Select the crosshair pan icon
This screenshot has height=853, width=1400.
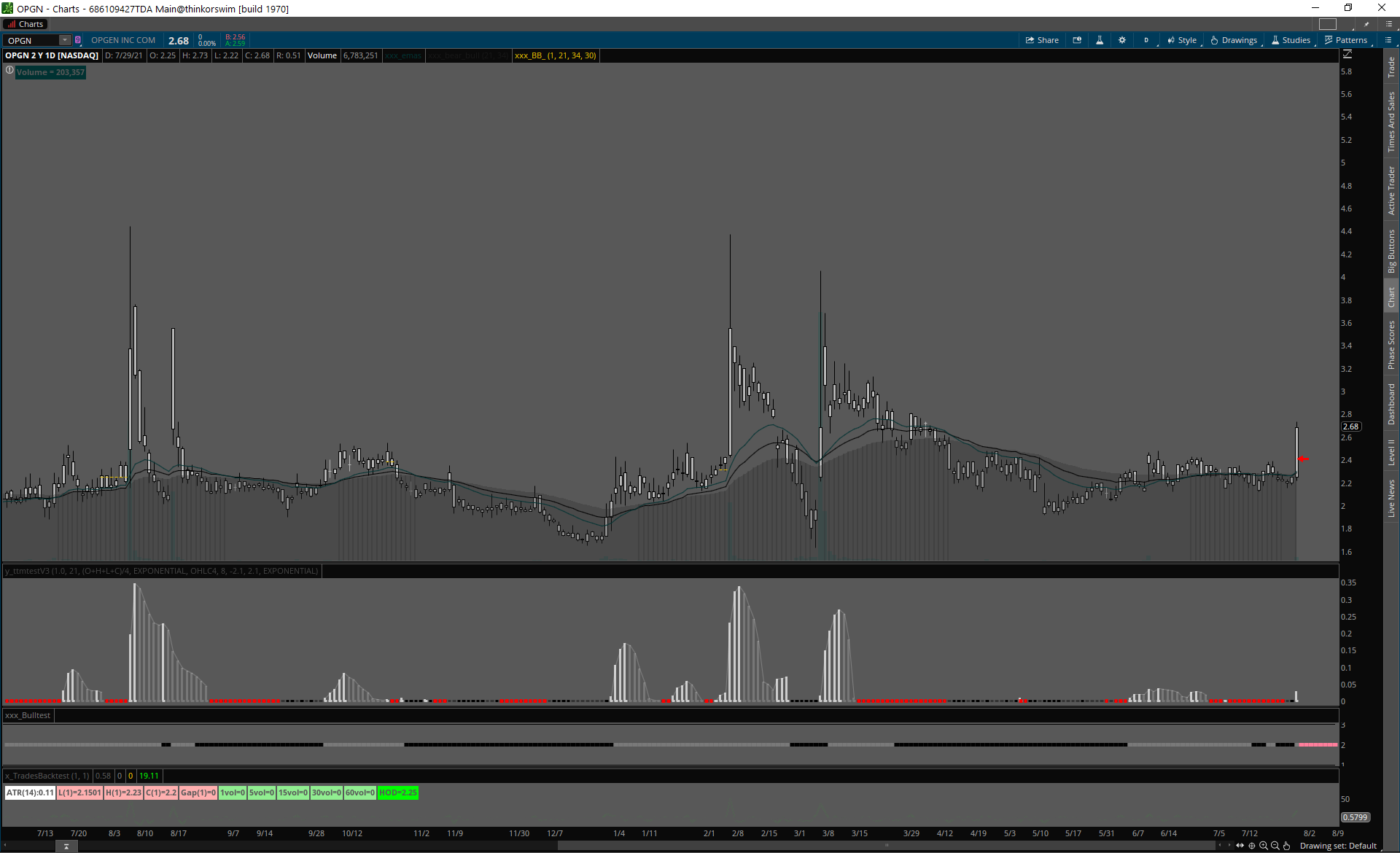tap(1252, 846)
